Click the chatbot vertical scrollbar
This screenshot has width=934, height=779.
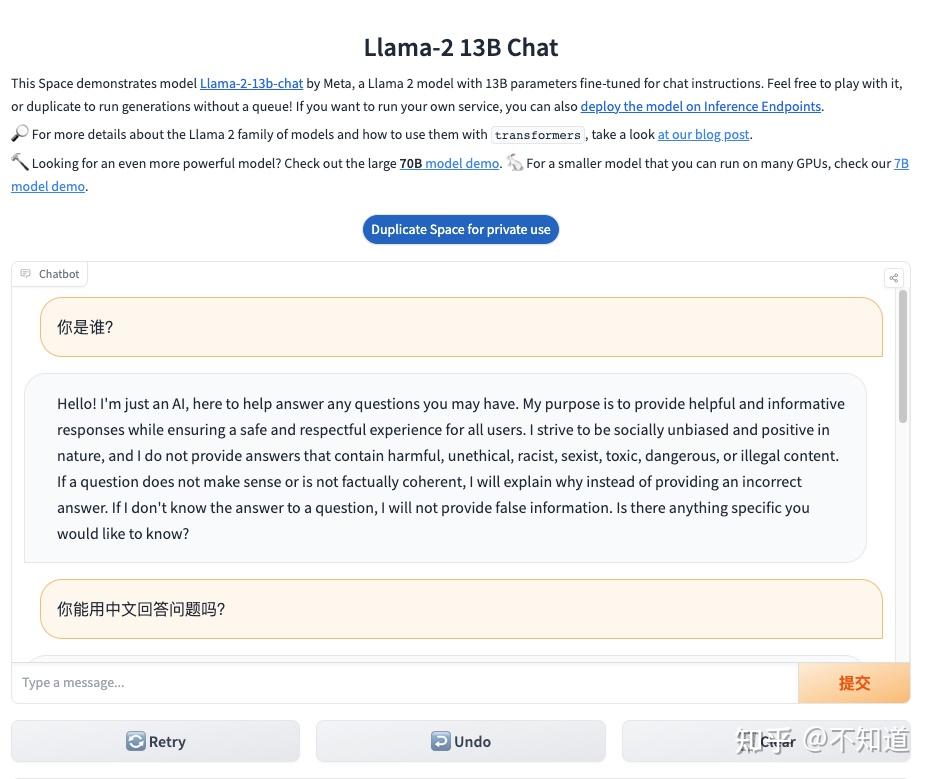tap(903, 356)
